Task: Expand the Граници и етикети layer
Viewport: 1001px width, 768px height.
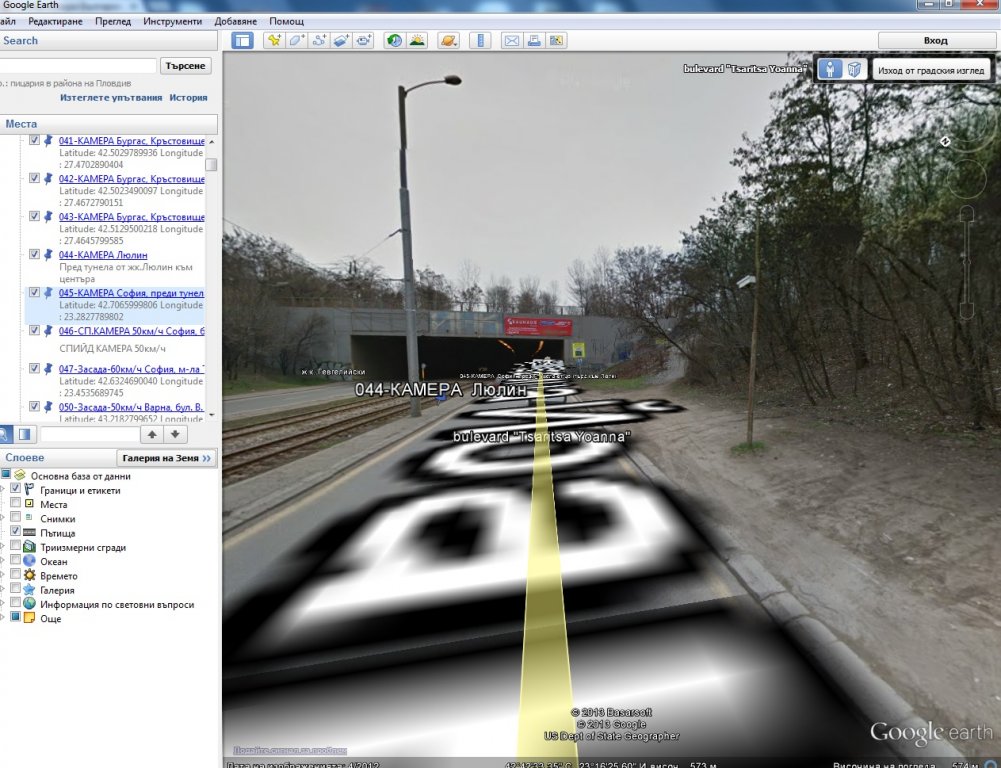Action: 4,490
